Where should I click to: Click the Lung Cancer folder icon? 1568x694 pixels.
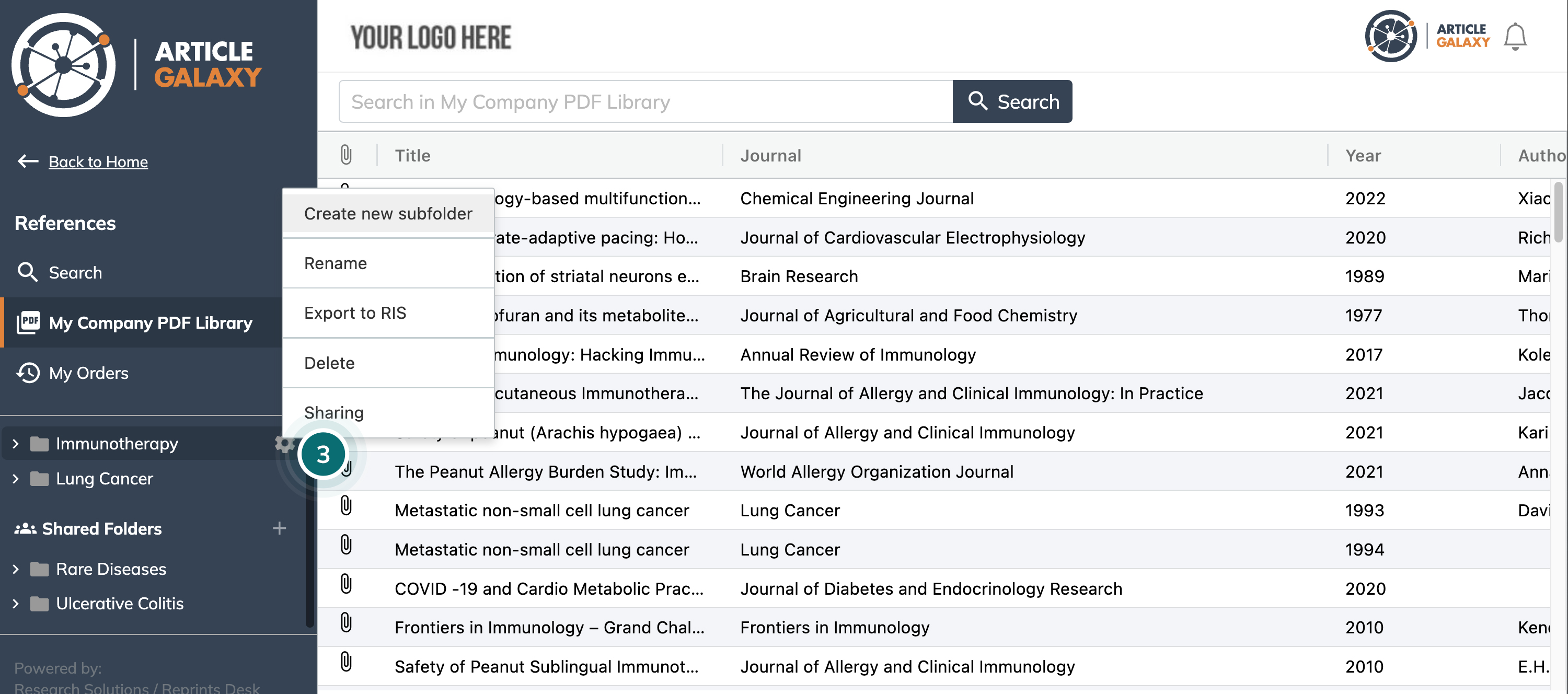coord(40,479)
